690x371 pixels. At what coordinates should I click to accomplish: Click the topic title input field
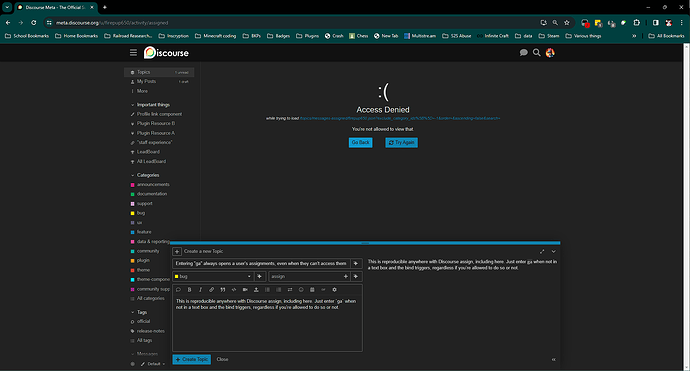click(x=261, y=264)
